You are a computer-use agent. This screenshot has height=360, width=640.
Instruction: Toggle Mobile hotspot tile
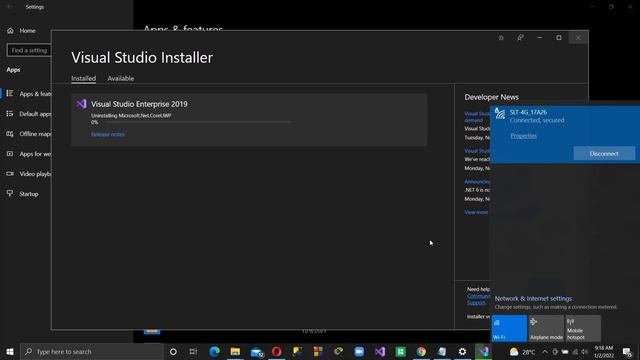[x=583, y=328]
